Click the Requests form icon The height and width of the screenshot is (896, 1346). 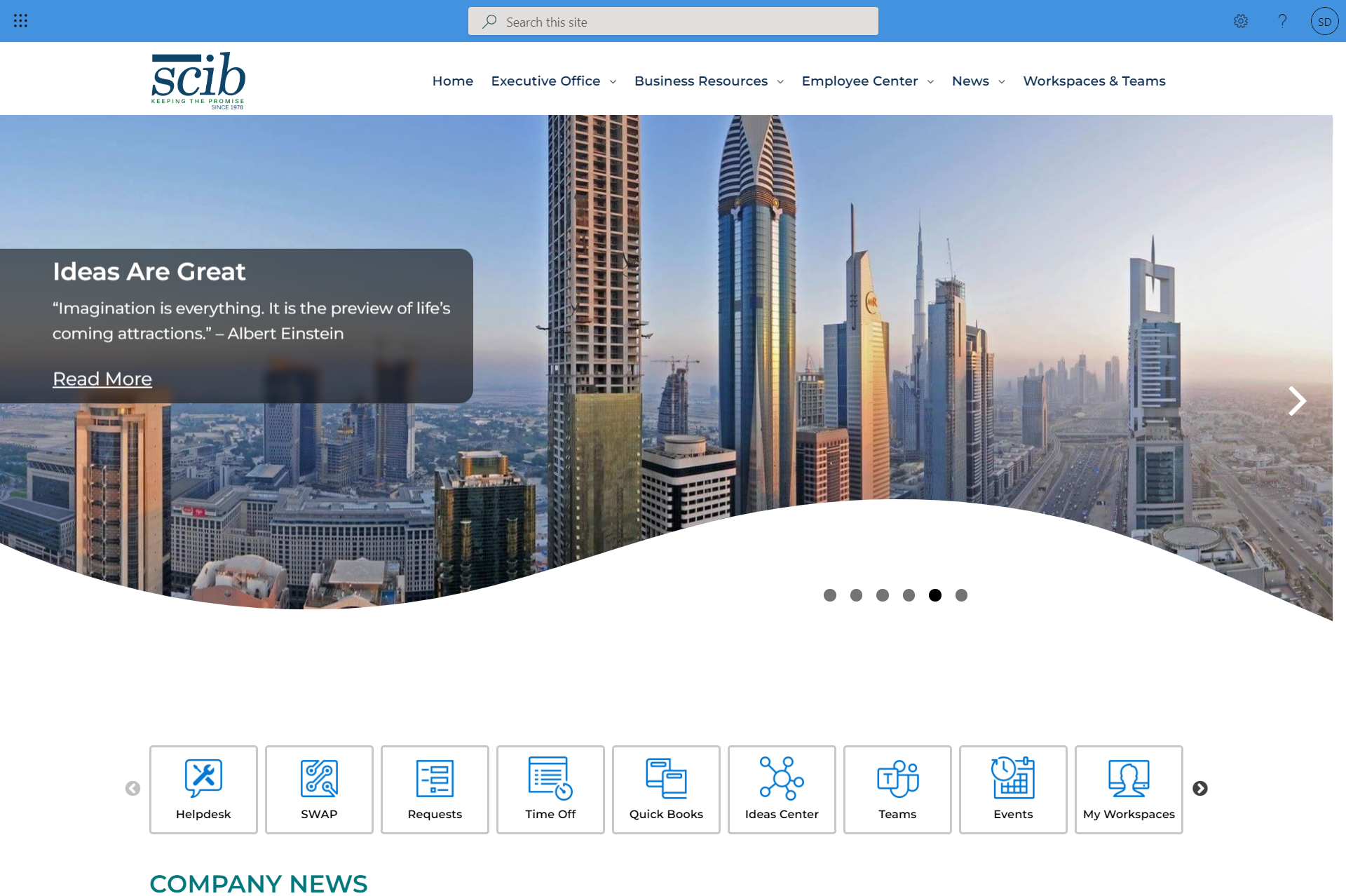click(435, 778)
